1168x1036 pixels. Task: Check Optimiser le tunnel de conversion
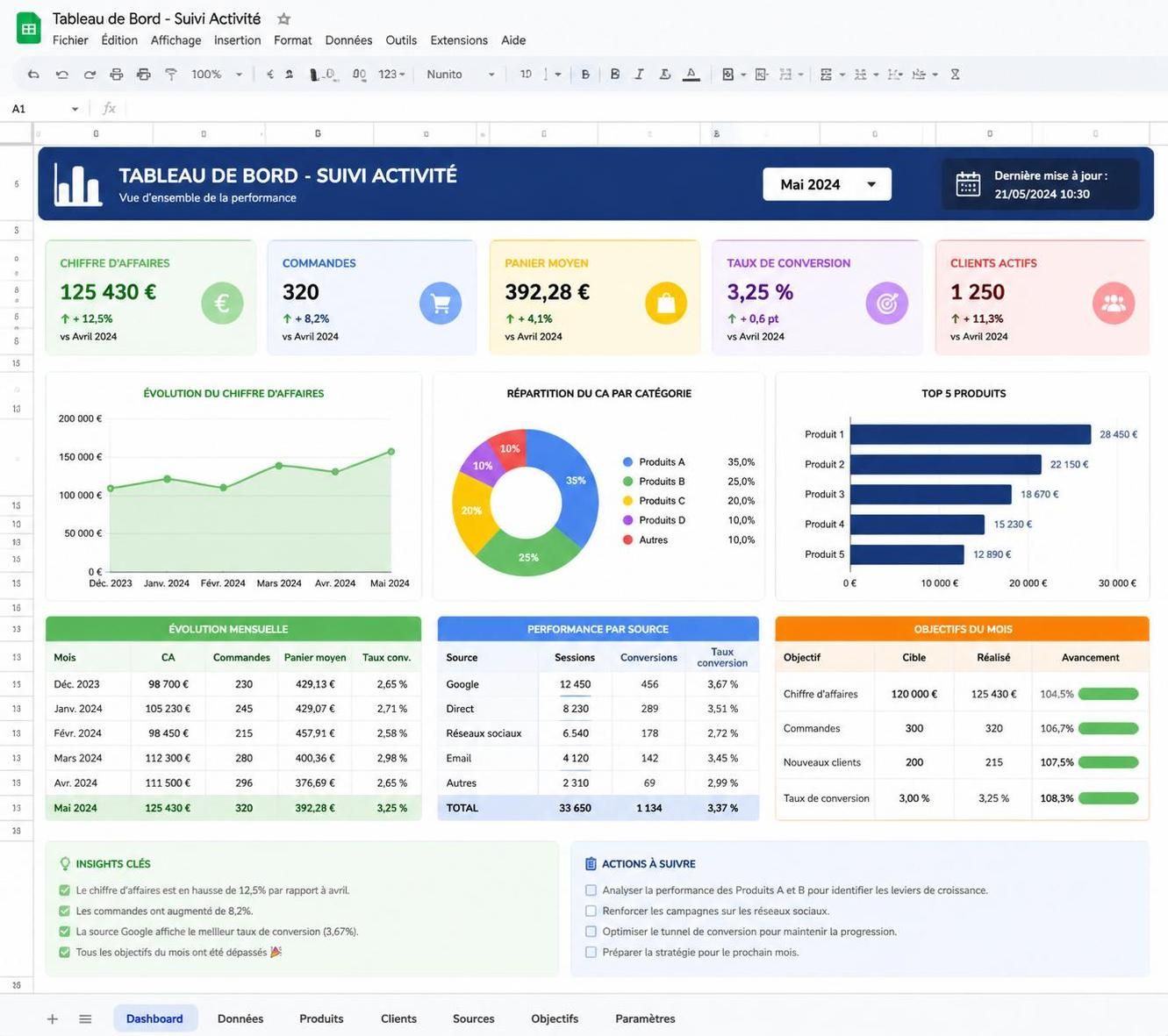point(591,932)
